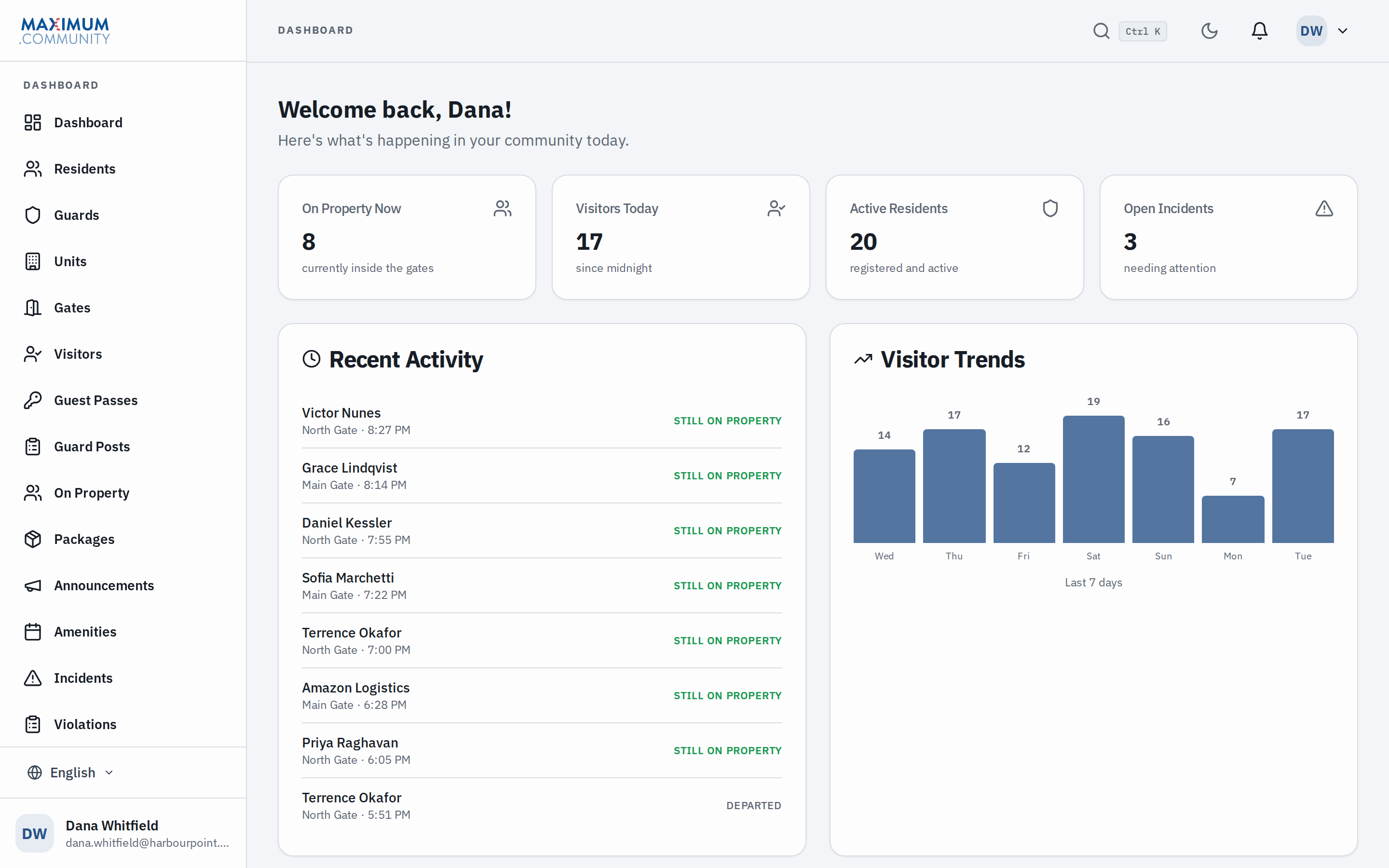The height and width of the screenshot is (868, 1389).
Task: Click the Sat bar in Visitor Trends
Action: [x=1093, y=479]
